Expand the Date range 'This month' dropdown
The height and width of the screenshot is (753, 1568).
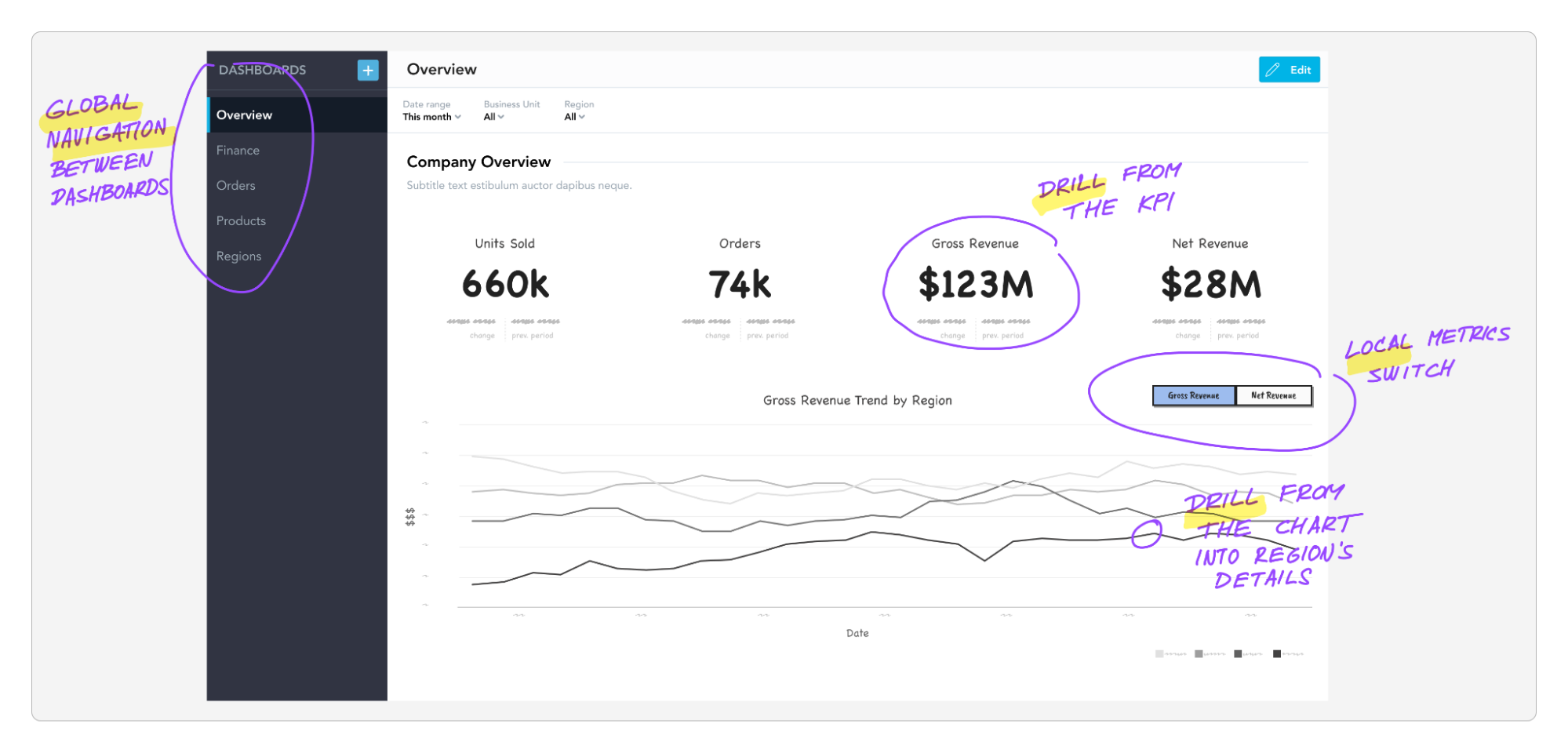pyautogui.click(x=431, y=117)
